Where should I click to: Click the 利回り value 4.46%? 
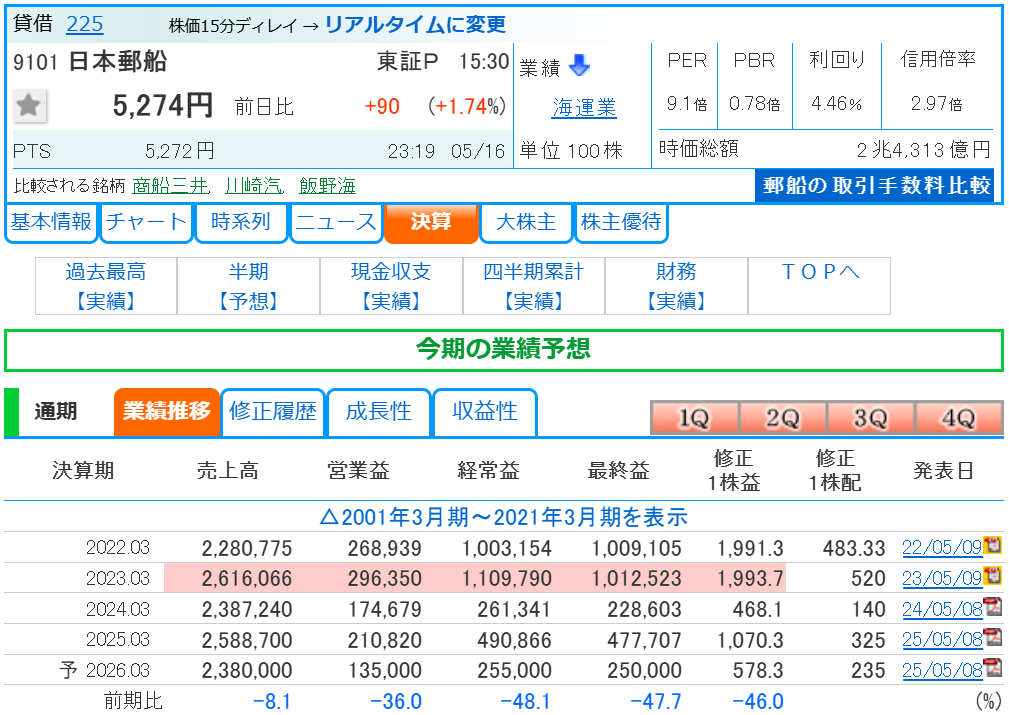point(837,104)
